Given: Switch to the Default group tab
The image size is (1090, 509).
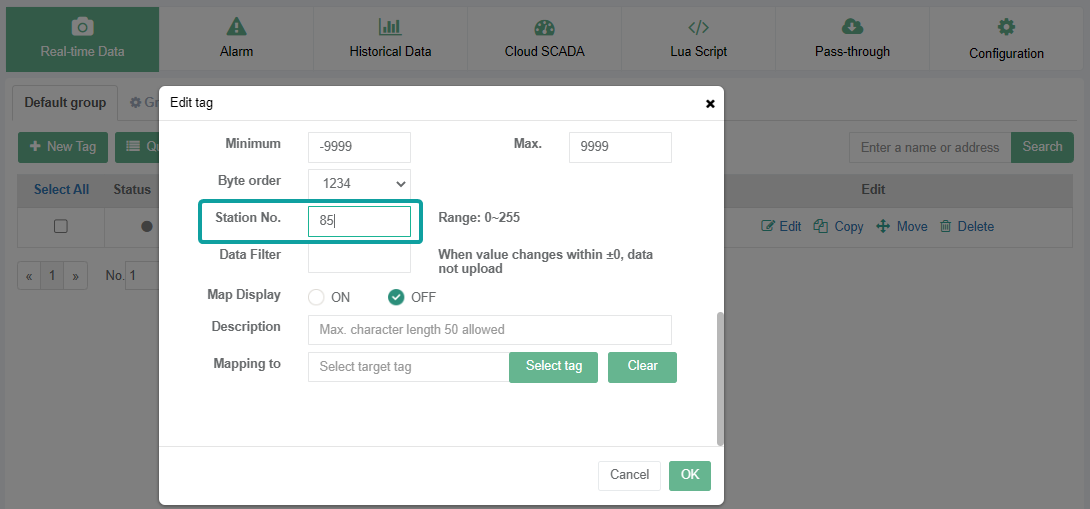Looking at the screenshot, I should [x=65, y=102].
